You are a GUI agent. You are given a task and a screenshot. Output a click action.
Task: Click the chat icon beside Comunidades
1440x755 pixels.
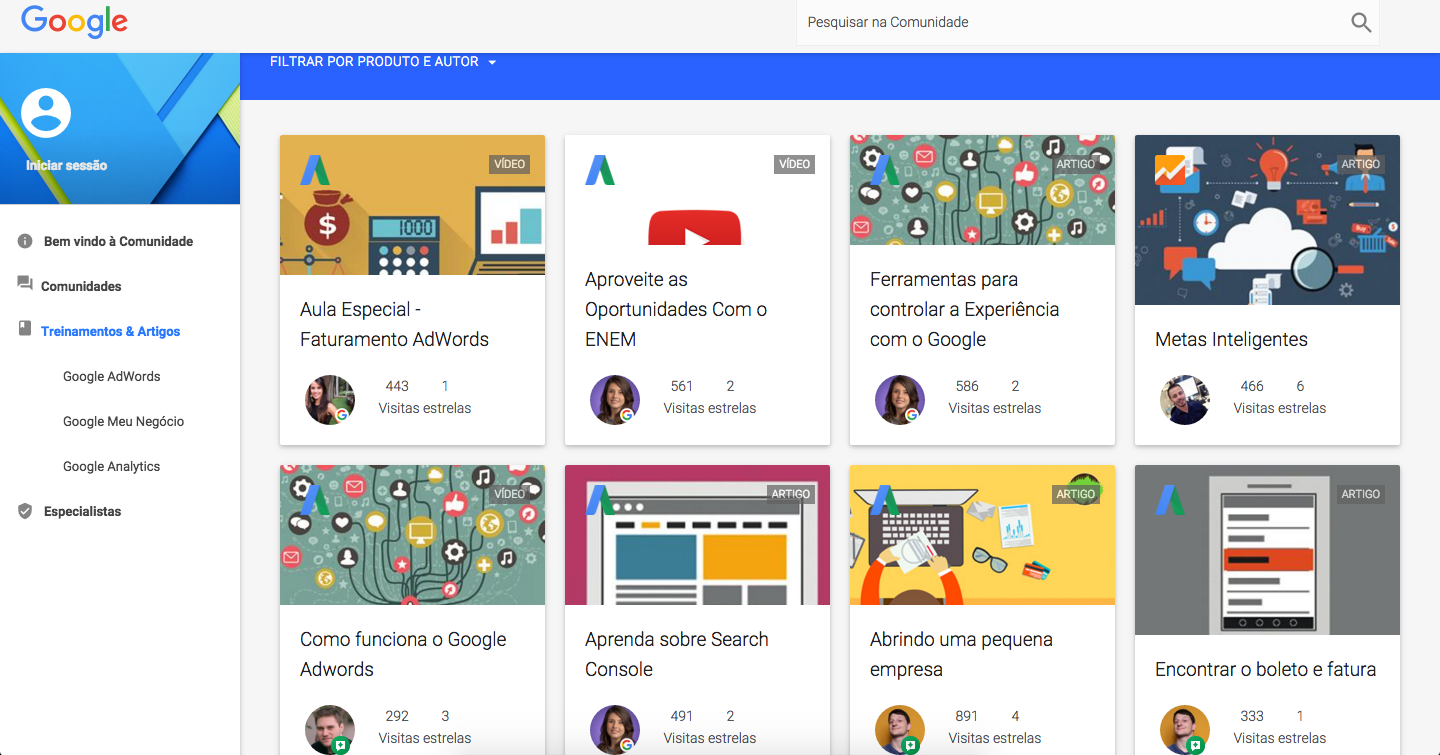(25, 284)
